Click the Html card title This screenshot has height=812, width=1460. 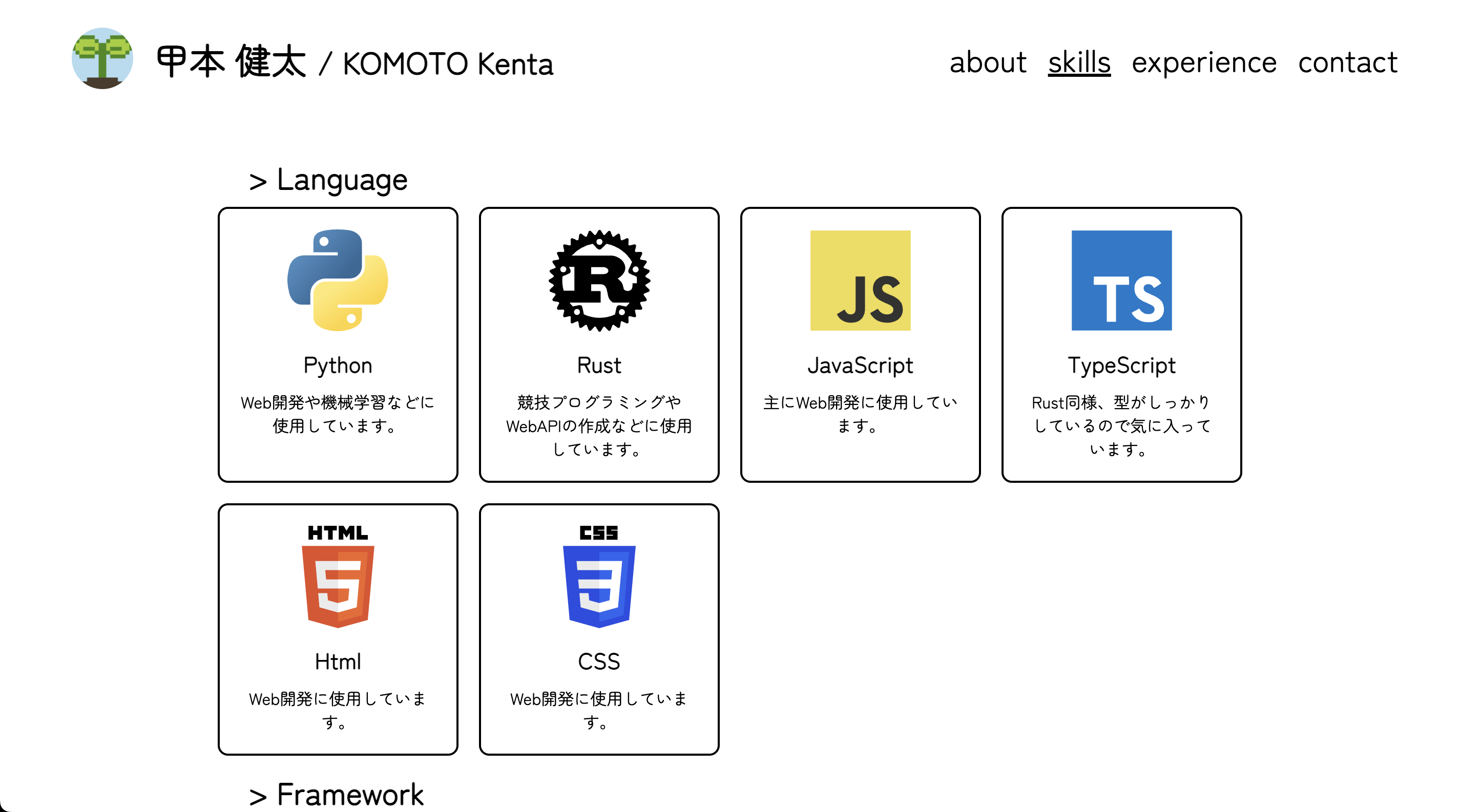pyautogui.click(x=338, y=661)
